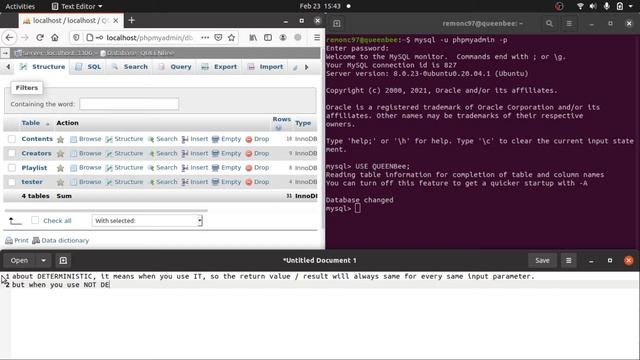Focus the Containing the word field
Viewport: 640px width, 360px height.
[x=129, y=104]
